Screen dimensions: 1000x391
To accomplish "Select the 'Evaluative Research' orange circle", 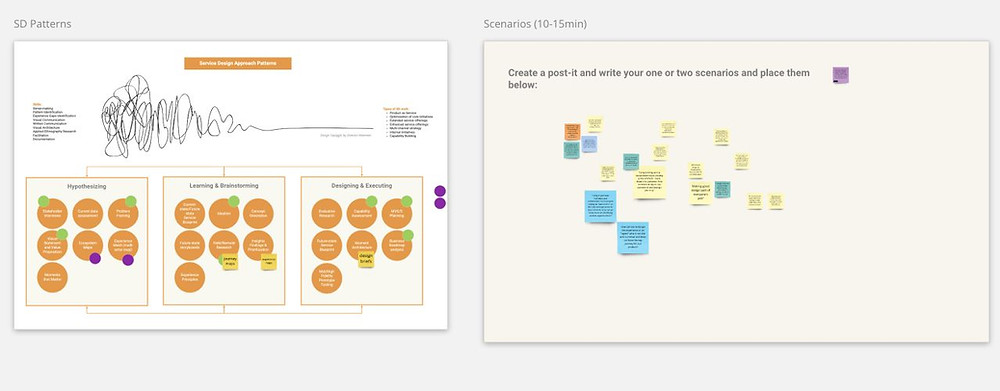I will click(x=327, y=214).
